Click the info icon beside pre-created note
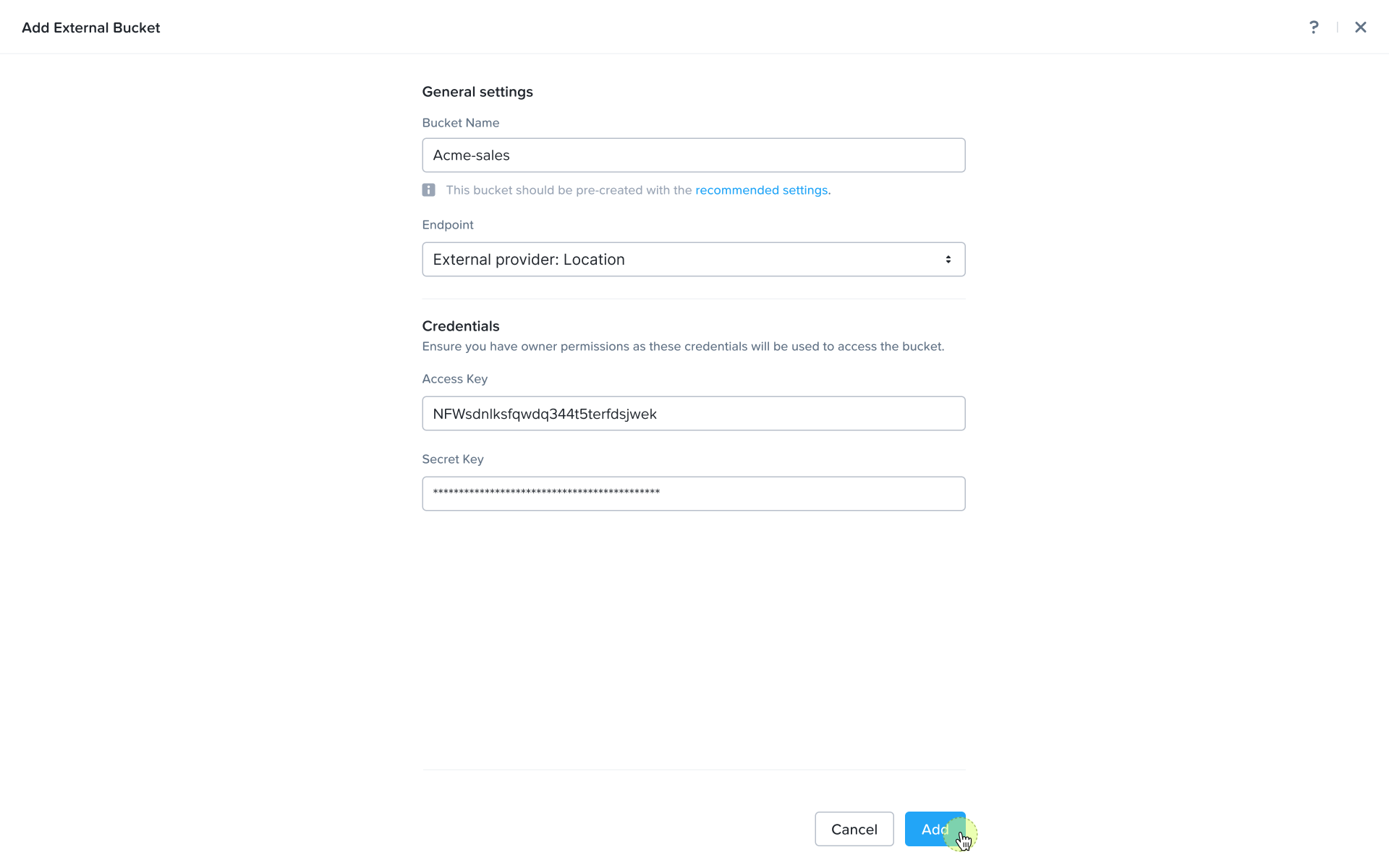The image size is (1389, 868). 429,190
